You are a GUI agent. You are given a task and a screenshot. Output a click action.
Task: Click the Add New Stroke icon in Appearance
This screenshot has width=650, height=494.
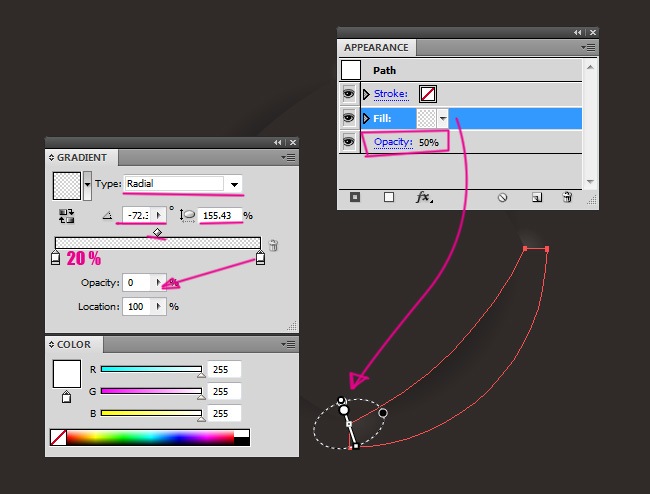point(355,197)
